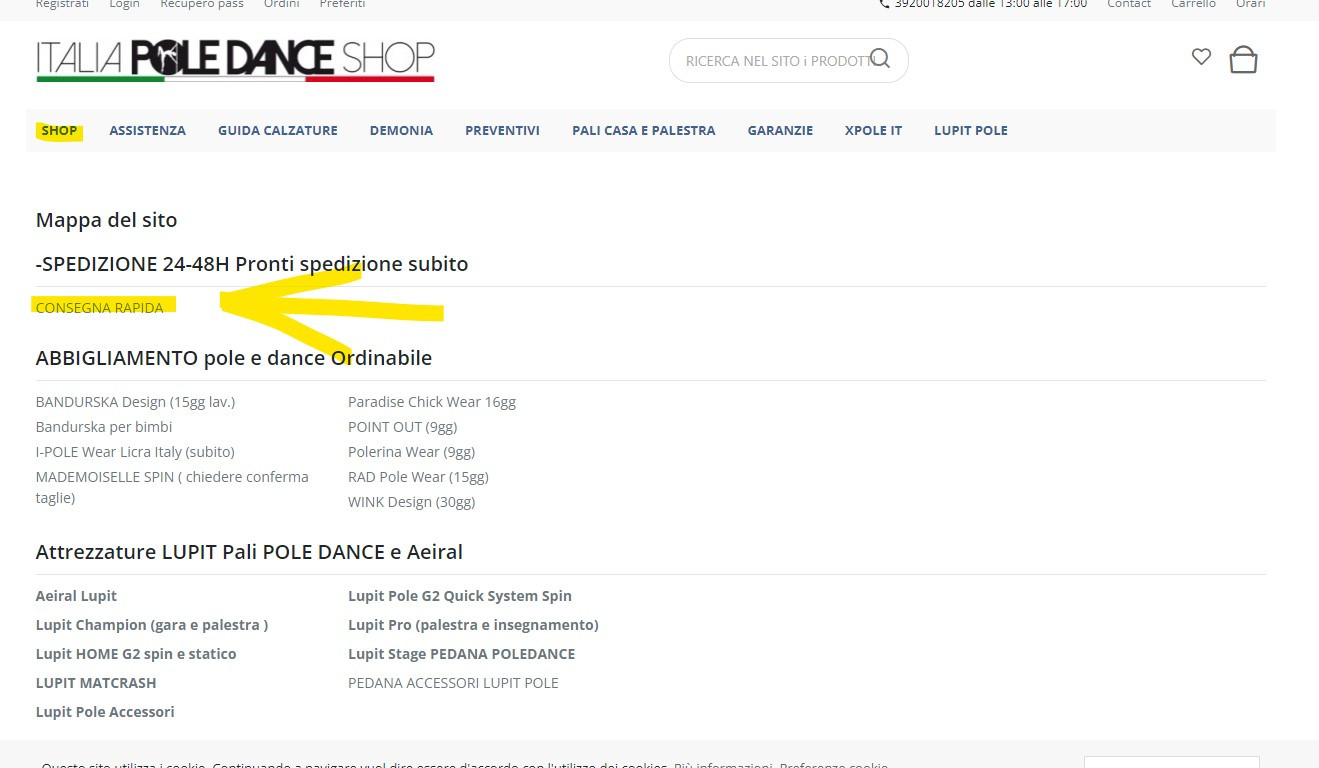Screen dimensions: 1319x768
Task: Go to PREVENTIVI in the navigation
Action: click(x=502, y=130)
